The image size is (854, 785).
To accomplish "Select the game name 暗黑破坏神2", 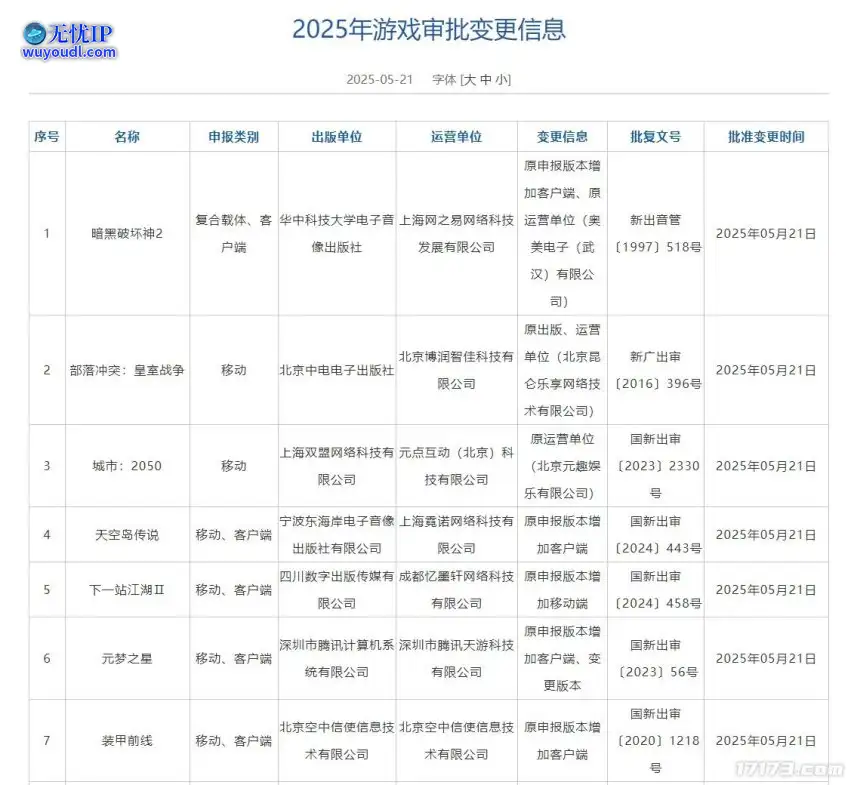I will click(x=127, y=234).
